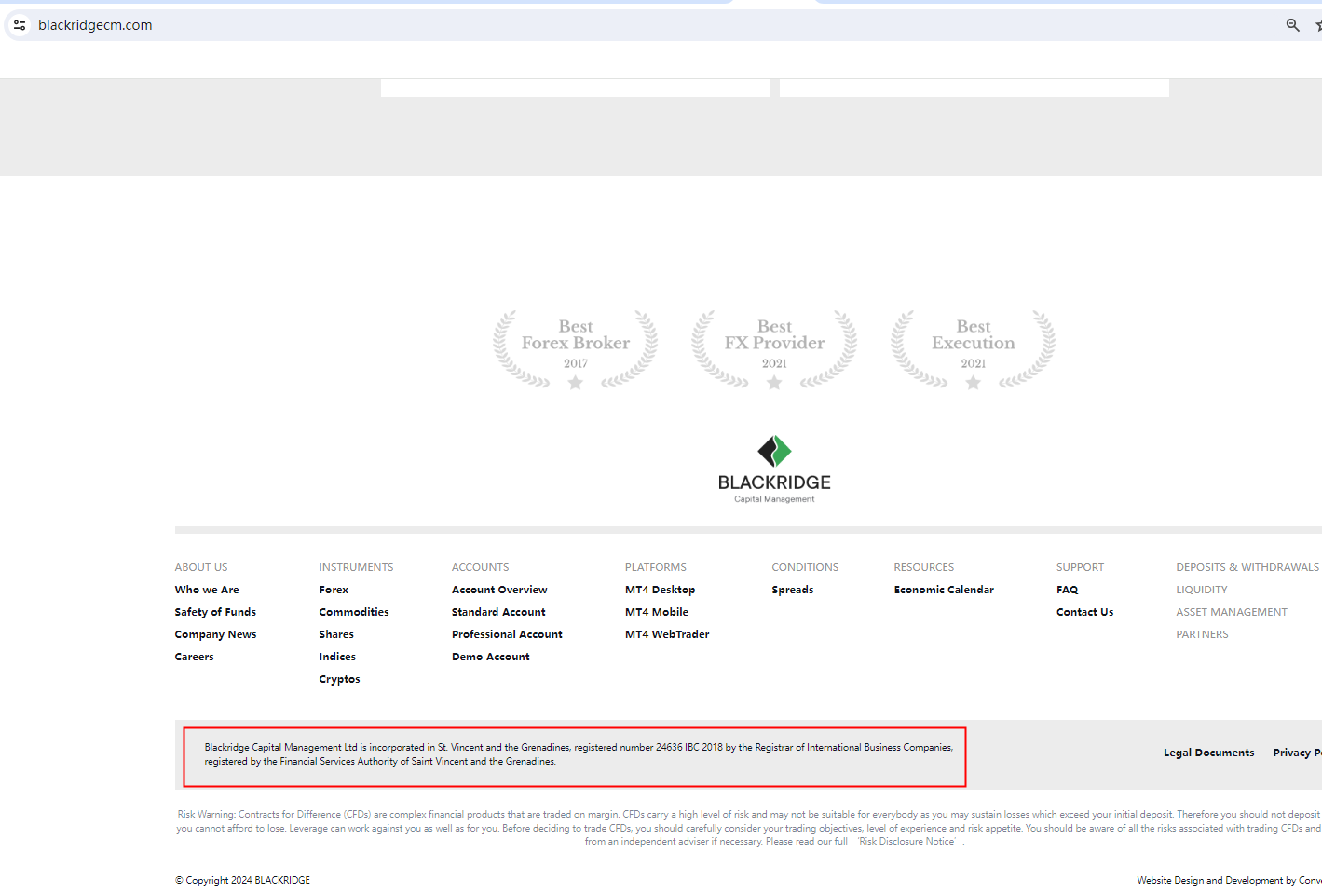Open the Deposits & Withdrawals section

pos(1247,567)
